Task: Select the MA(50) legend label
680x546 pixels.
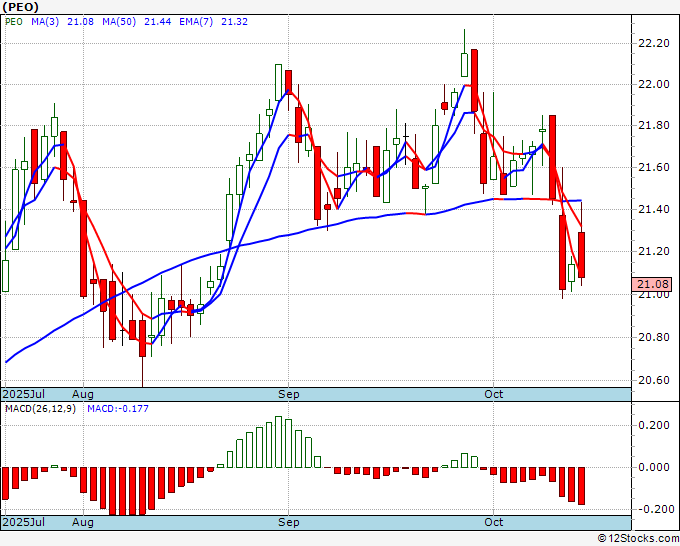Action: [119, 22]
